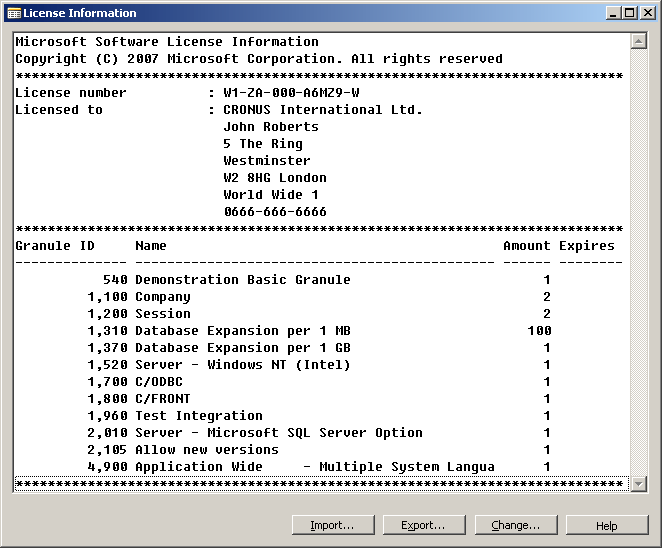The image size is (662, 548).
Task: Click the Copyright 2007 Microsoft Corporation line
Action: point(259,59)
